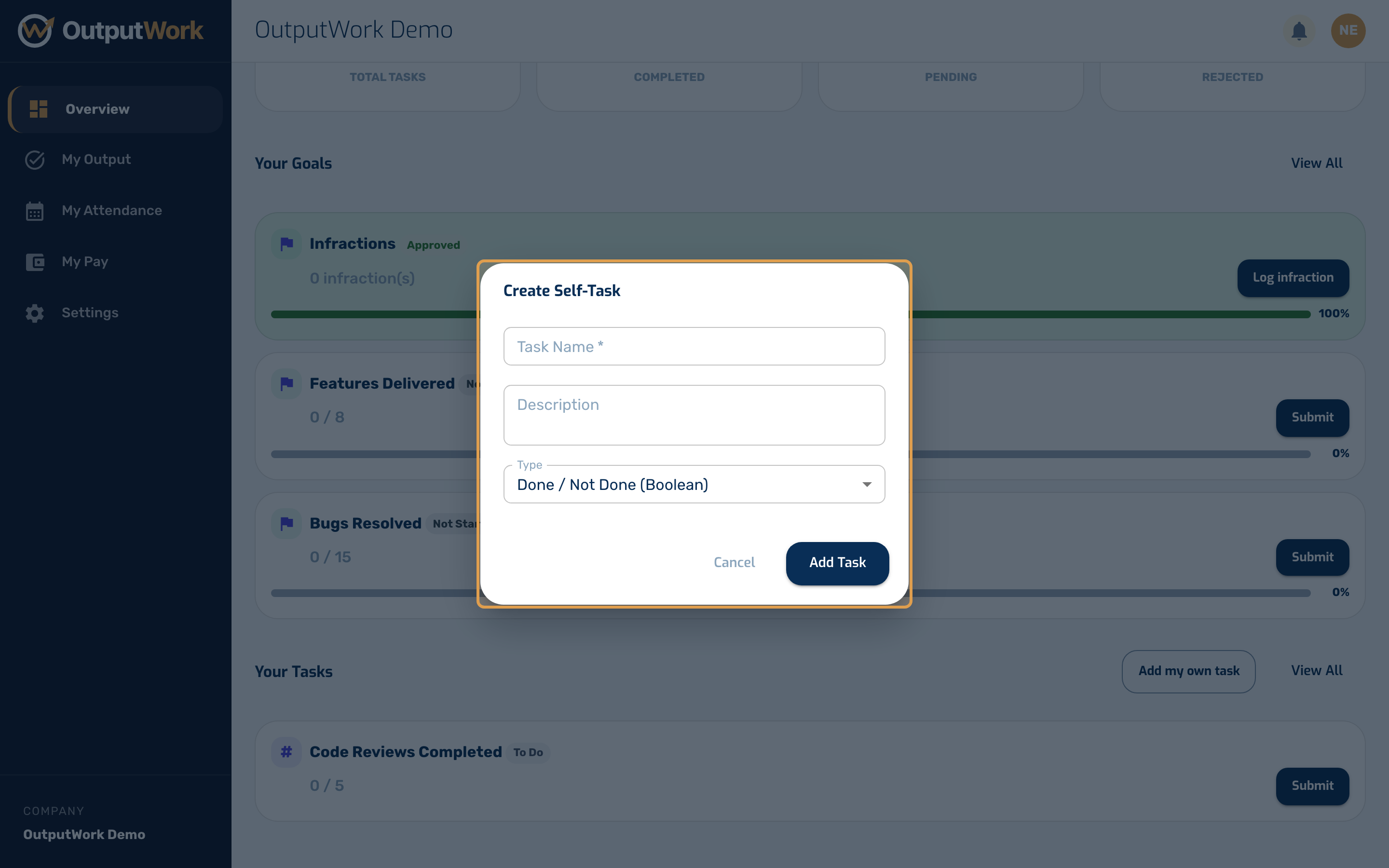Open My Attendance in sidebar
Image resolution: width=1389 pixels, height=868 pixels.
point(115,211)
